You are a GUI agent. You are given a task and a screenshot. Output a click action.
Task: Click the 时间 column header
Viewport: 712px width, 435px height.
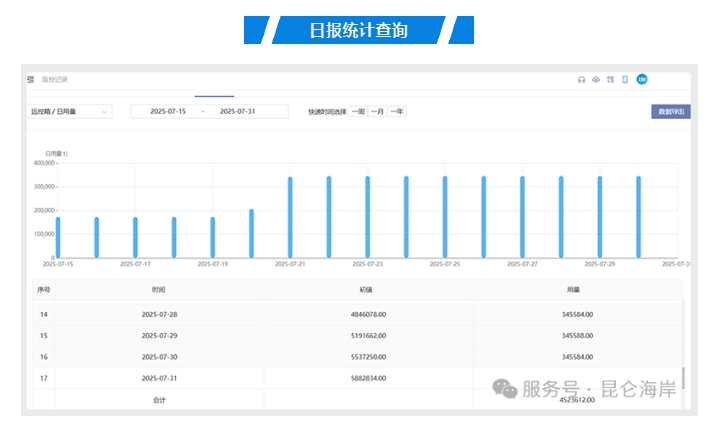(x=160, y=290)
